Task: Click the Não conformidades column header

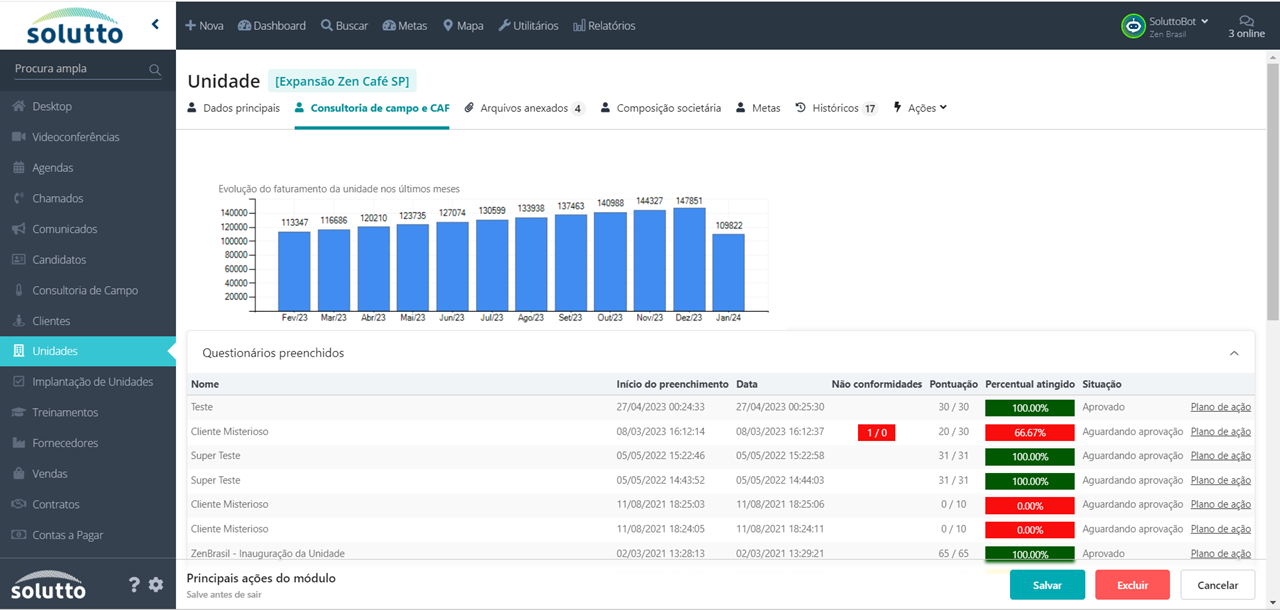Action: 877,384
